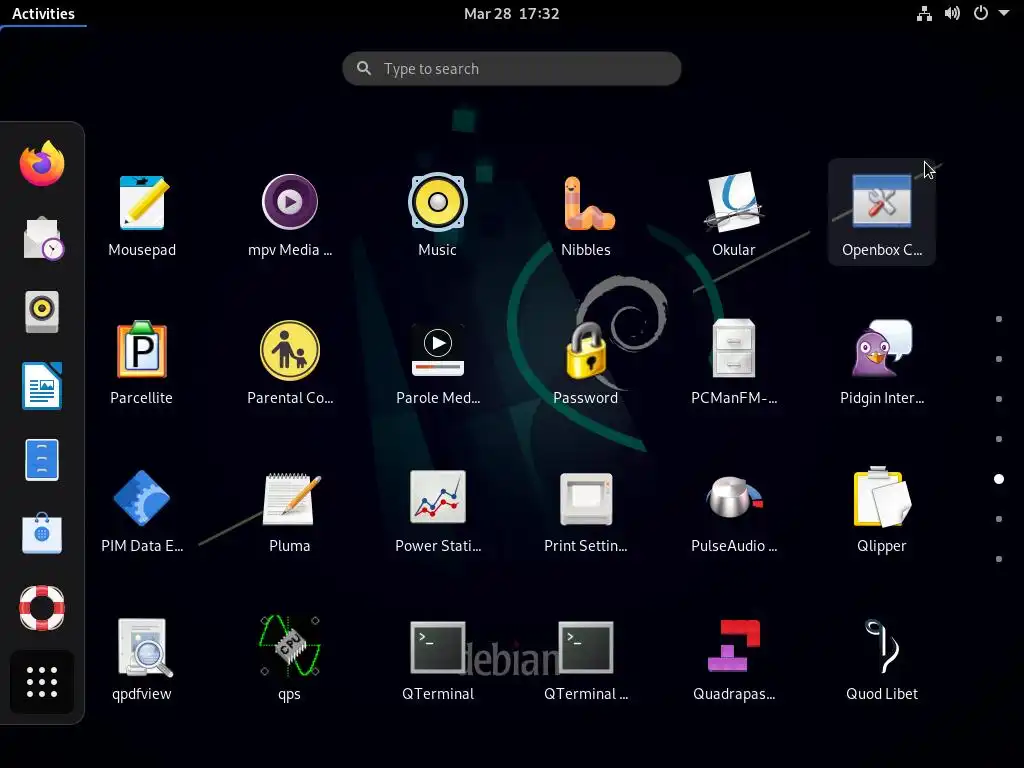Open the network status icon
Viewport: 1024px width, 768px height.
924,14
